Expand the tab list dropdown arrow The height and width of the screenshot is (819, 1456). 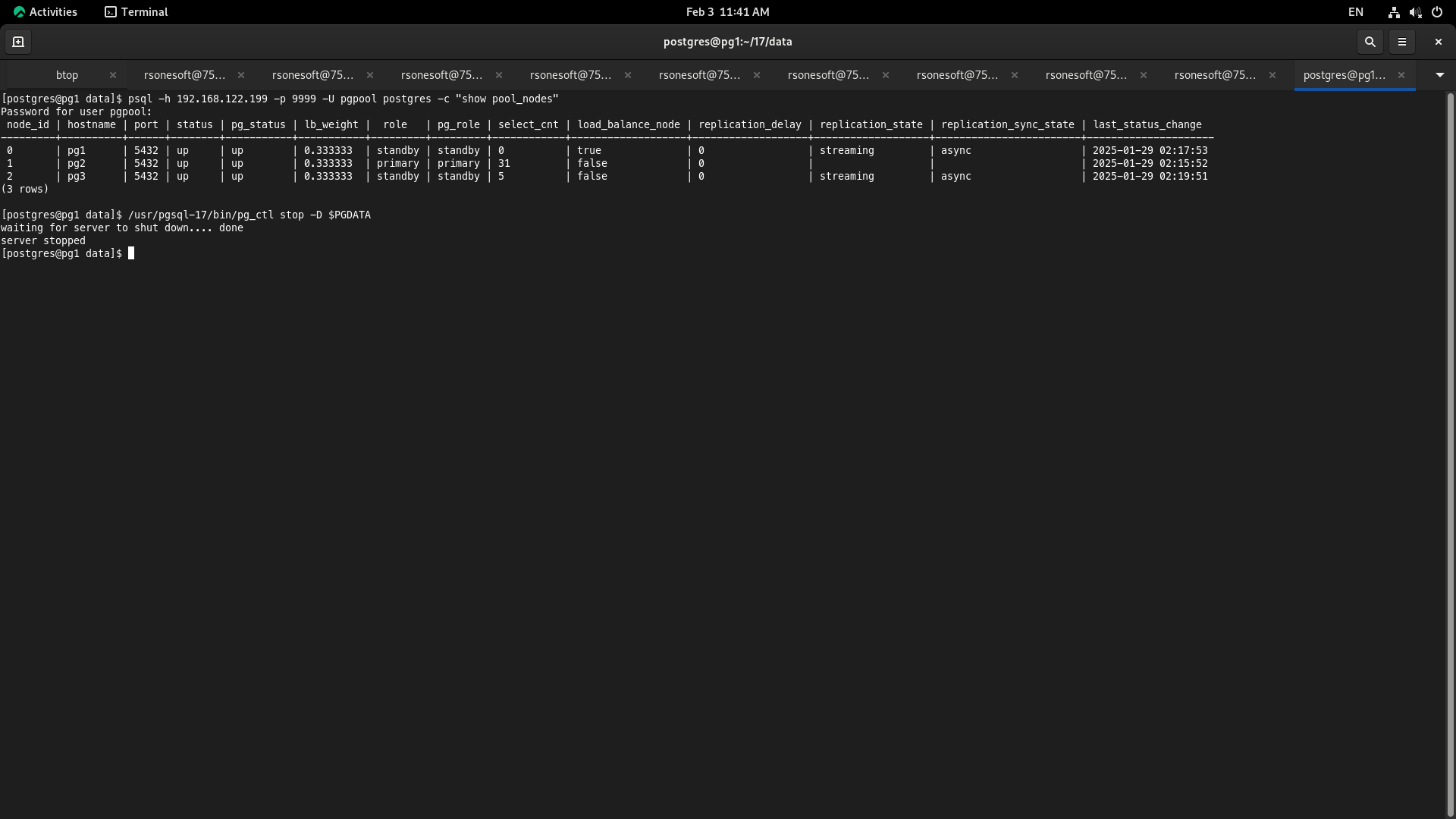pos(1439,75)
